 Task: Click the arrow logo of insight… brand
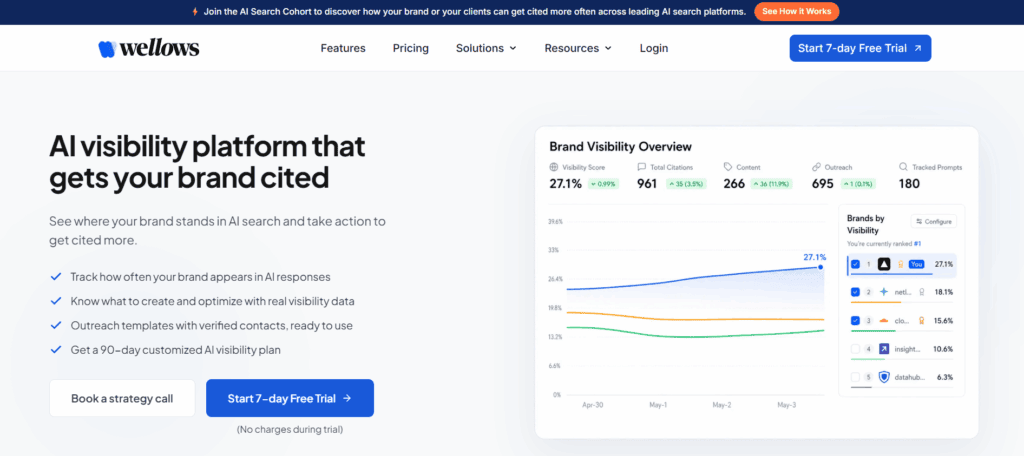coord(884,349)
